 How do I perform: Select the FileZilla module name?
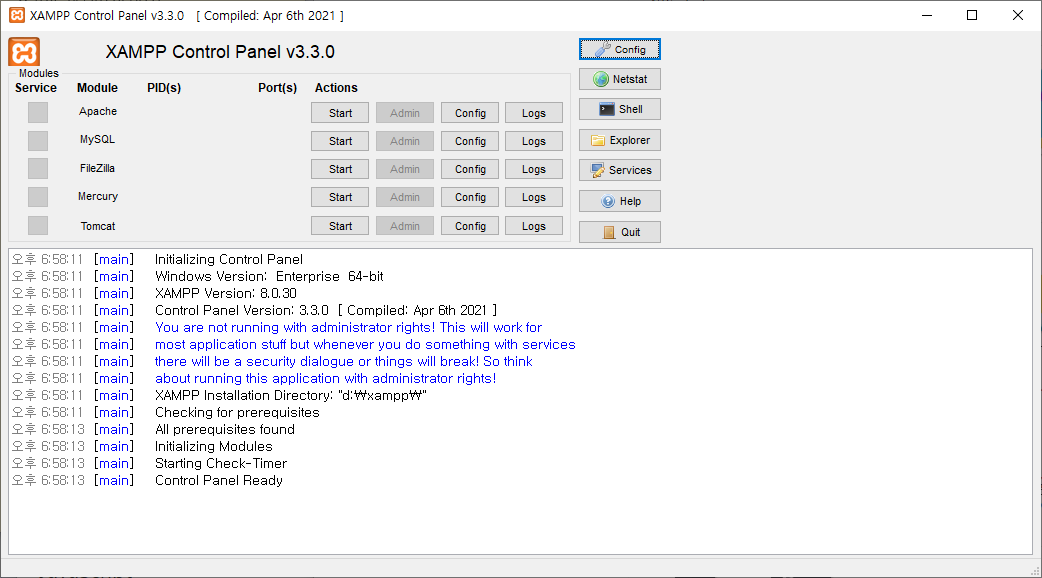[98, 168]
